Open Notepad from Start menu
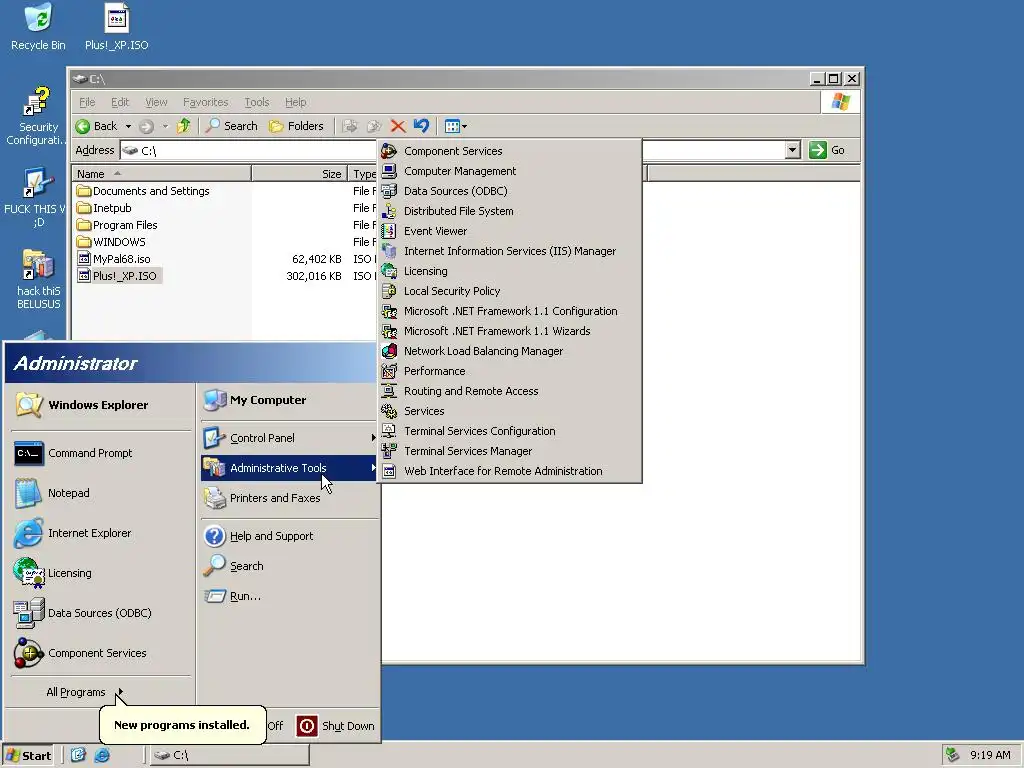This screenshot has width=1024, height=768. point(101,493)
